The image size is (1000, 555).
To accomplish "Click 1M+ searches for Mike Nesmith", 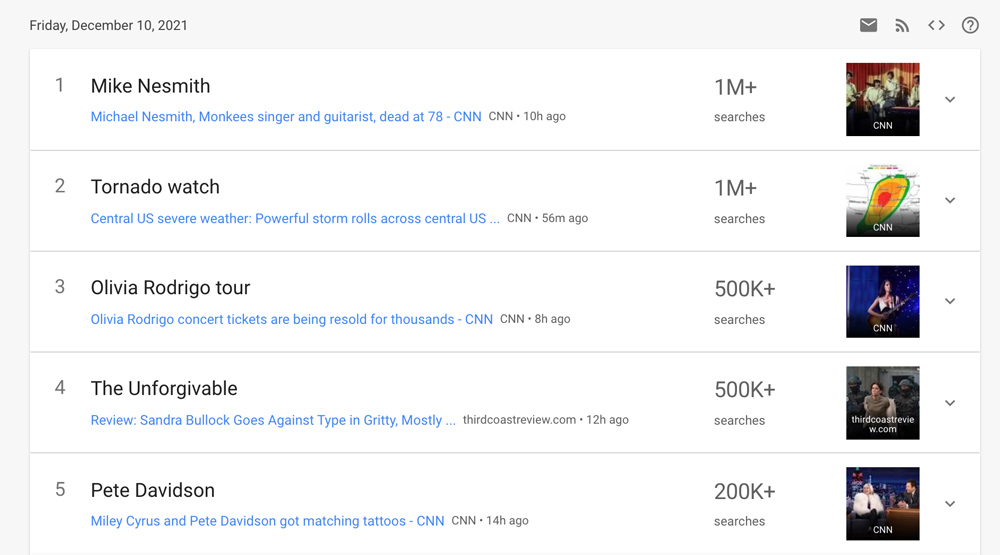I will (739, 100).
